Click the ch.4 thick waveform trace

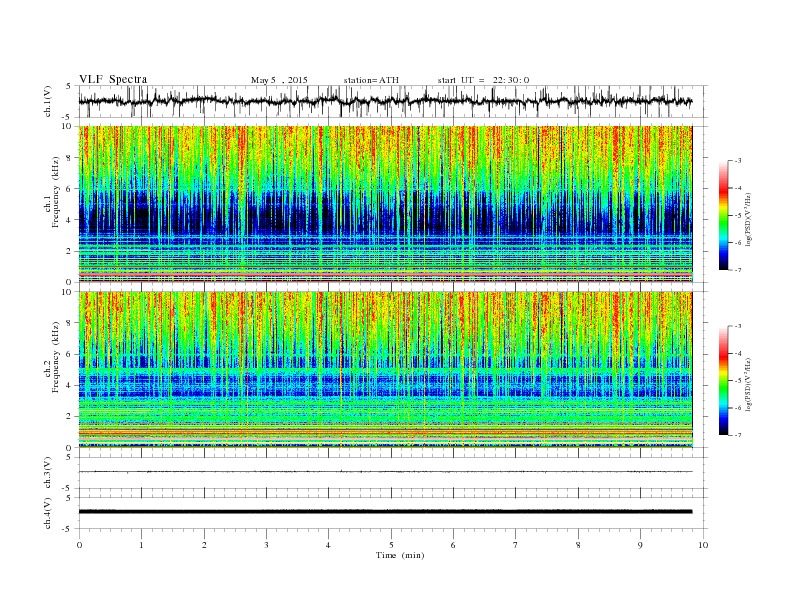click(385, 512)
